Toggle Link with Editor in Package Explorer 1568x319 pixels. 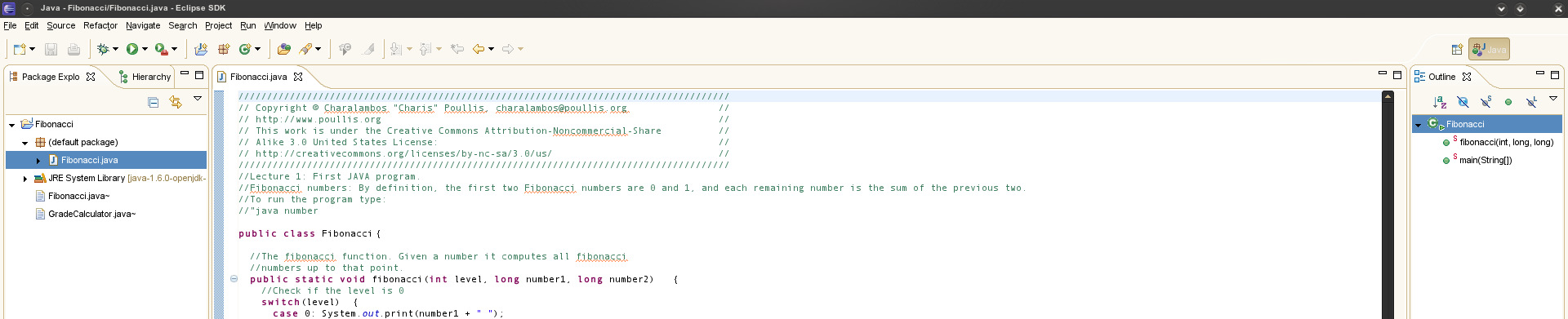click(175, 102)
